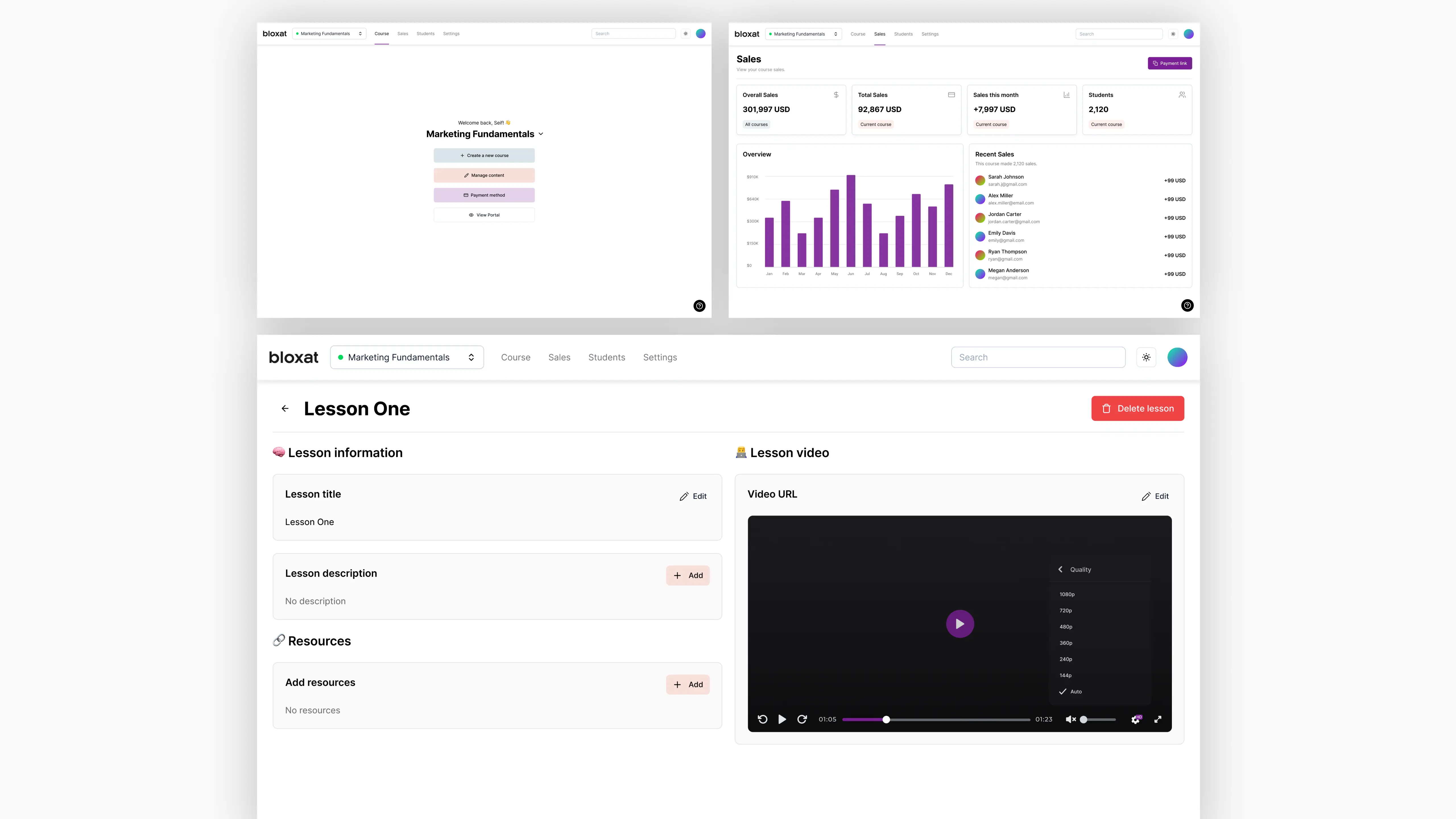Toggle light/dark theme in lesson header

click(x=1146, y=357)
